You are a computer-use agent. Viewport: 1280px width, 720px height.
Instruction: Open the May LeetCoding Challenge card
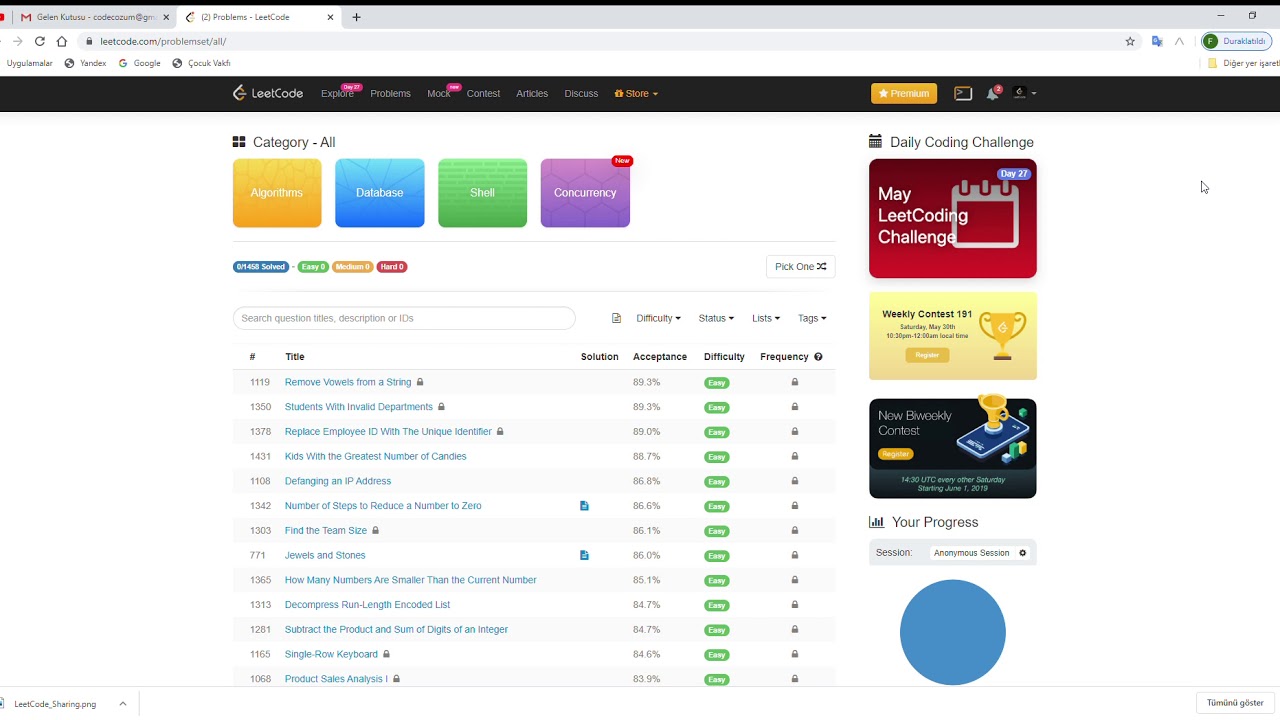[953, 219]
